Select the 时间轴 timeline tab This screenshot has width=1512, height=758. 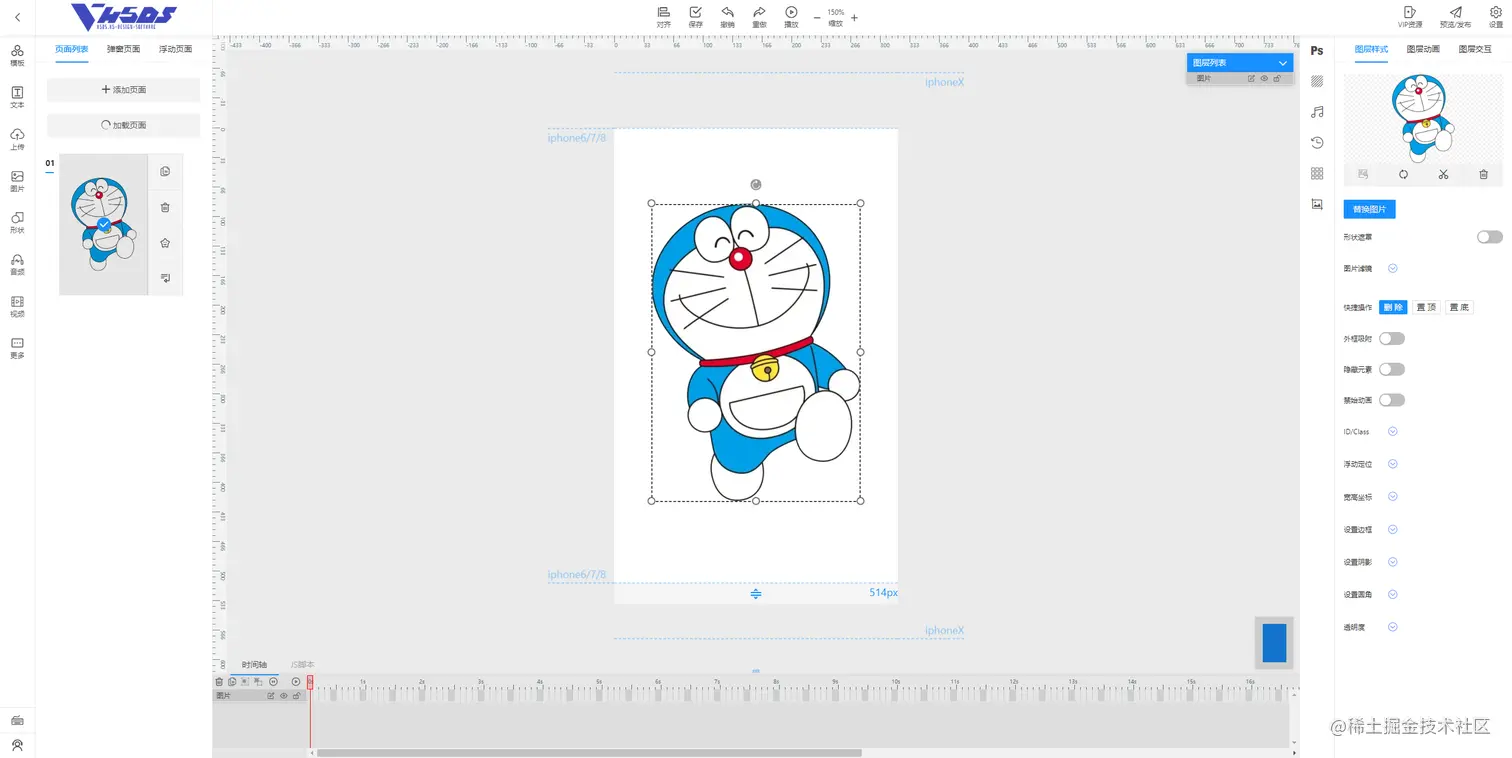click(x=254, y=665)
